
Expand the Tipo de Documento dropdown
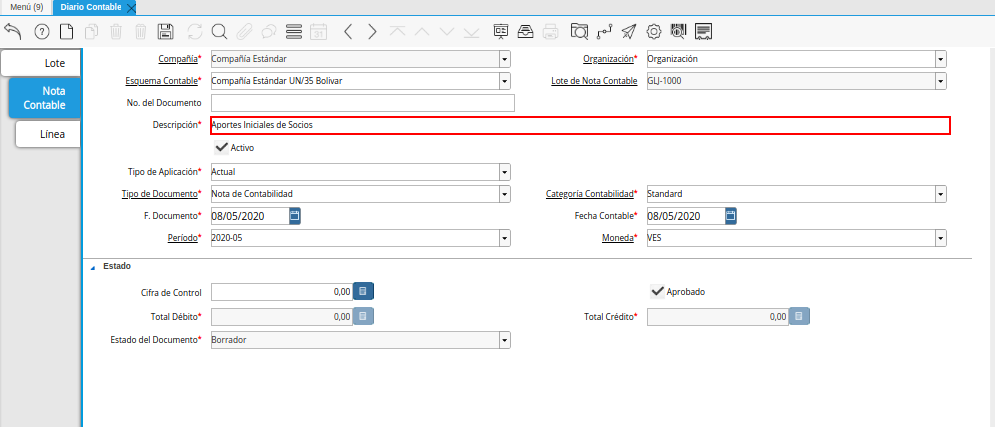click(504, 194)
